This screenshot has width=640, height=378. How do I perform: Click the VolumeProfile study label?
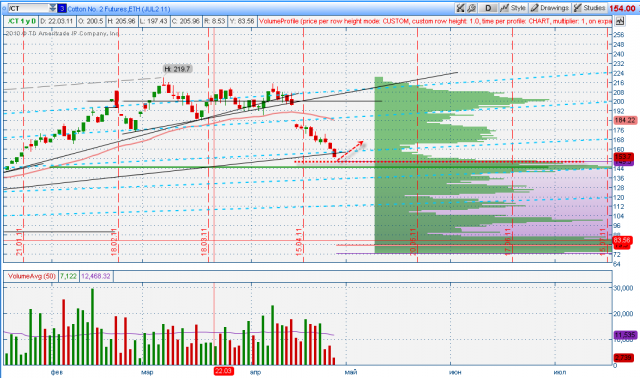coord(435,21)
